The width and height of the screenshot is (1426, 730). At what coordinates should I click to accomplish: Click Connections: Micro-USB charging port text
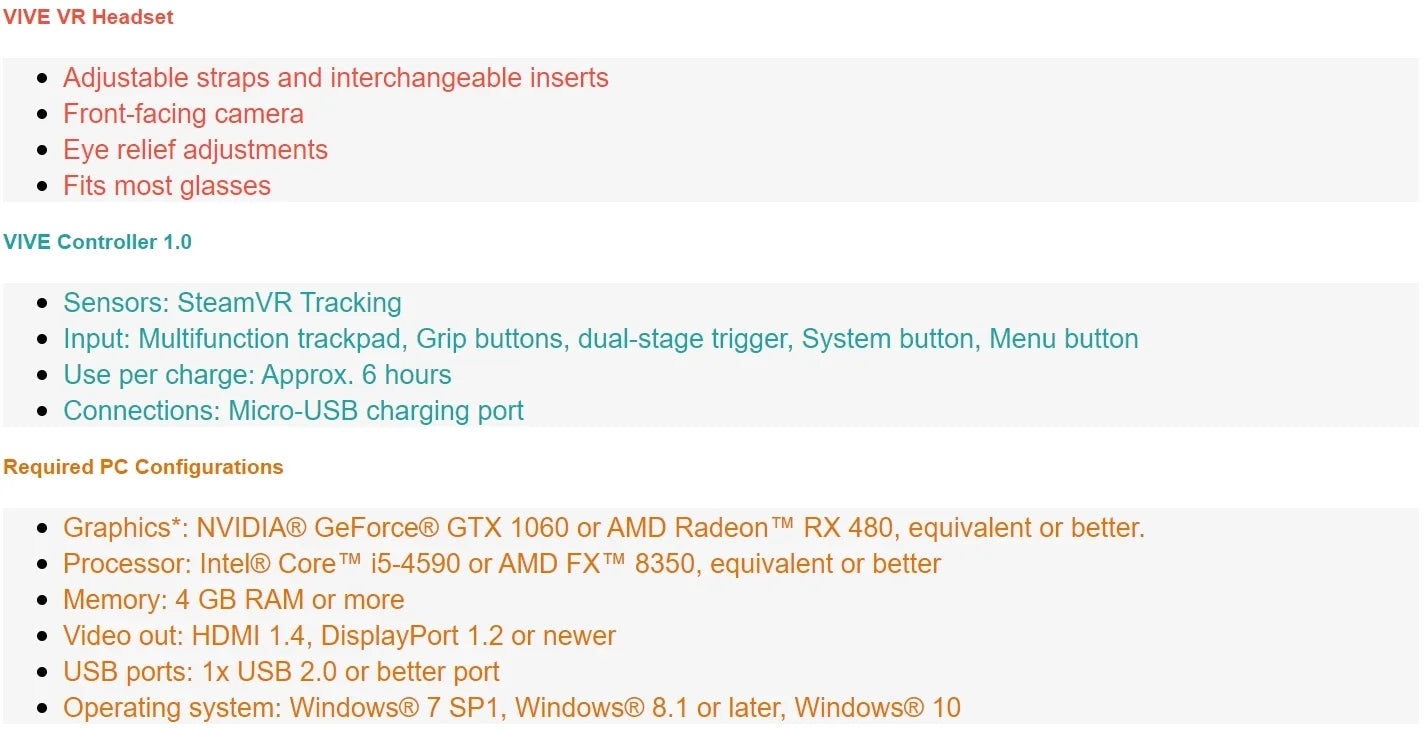click(293, 411)
